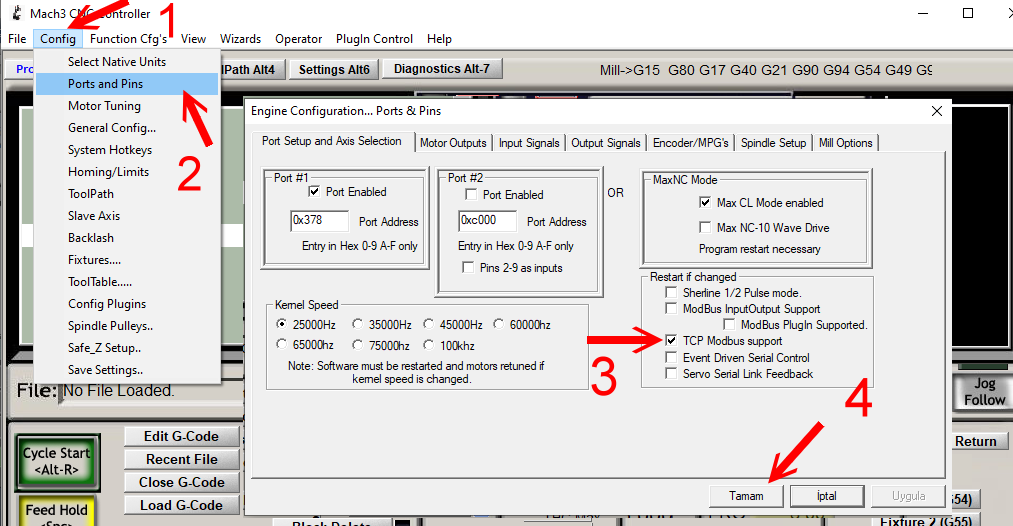Choose Motor Tuning menu entry
This screenshot has width=1013, height=526.
[127, 106]
